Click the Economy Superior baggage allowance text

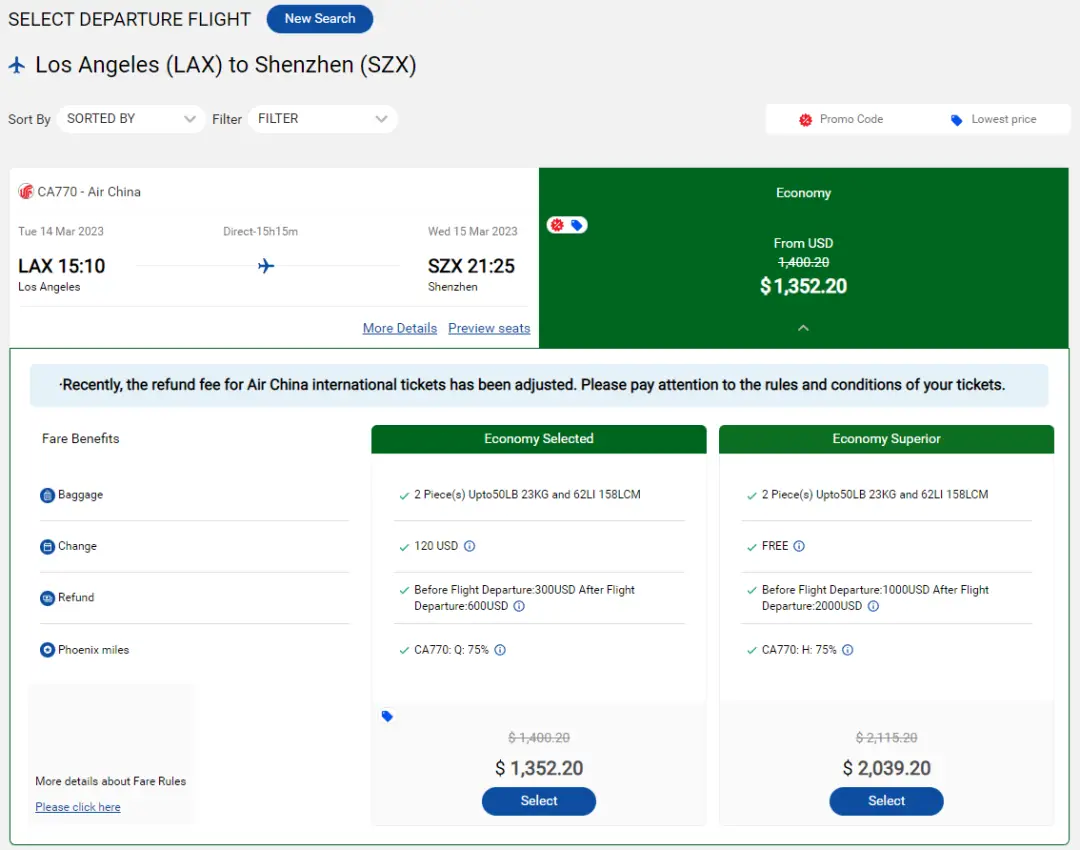pyautogui.click(x=875, y=495)
